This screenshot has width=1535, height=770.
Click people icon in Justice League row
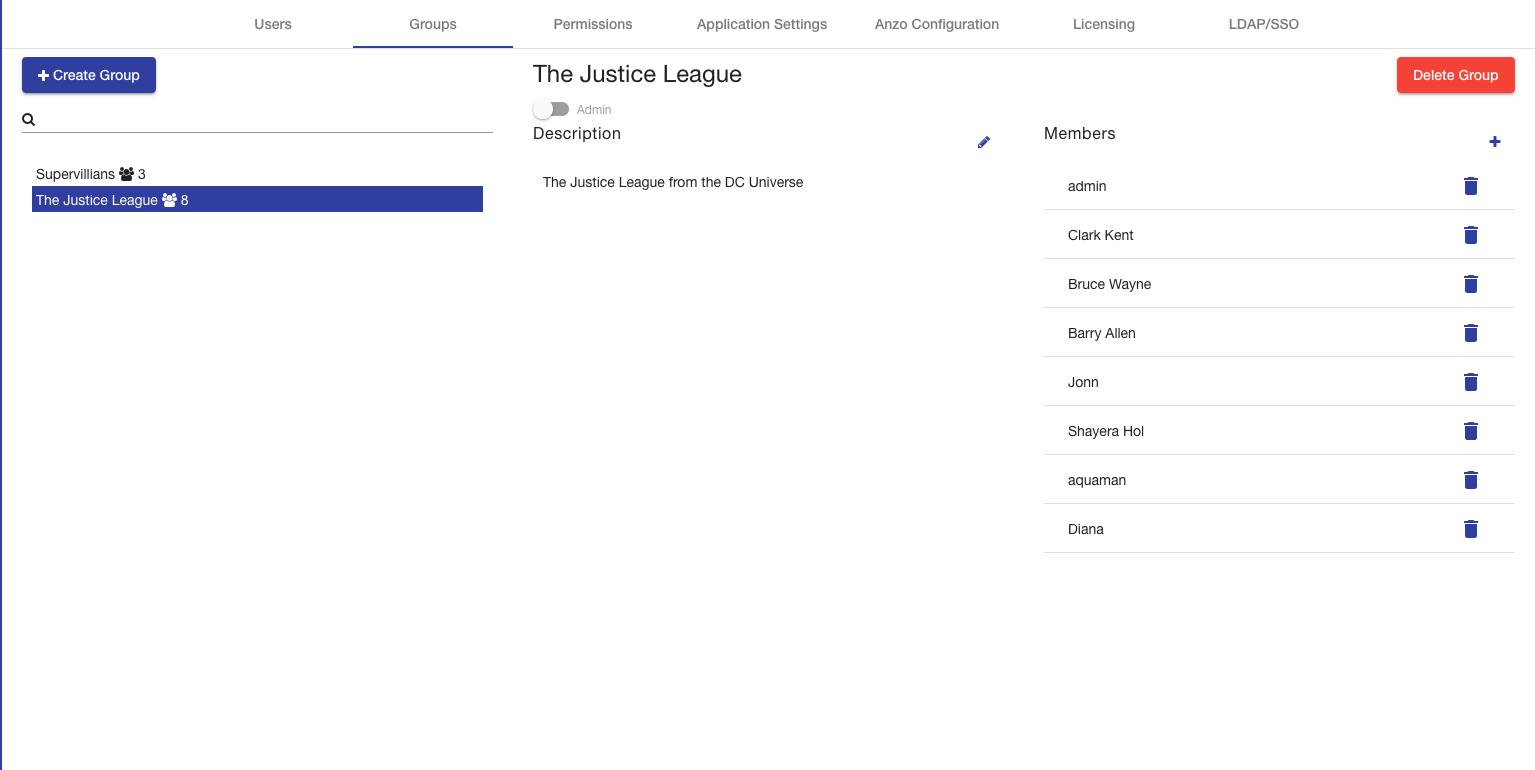tap(169, 200)
